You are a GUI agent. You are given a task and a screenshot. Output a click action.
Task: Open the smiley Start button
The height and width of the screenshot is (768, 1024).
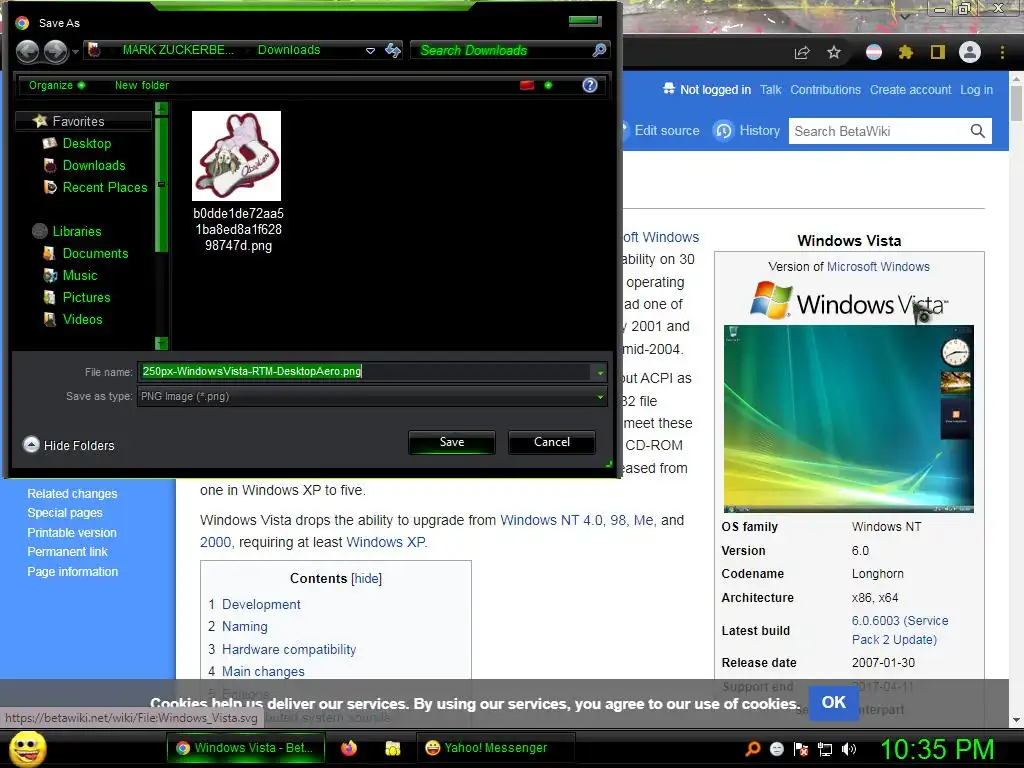coord(27,748)
